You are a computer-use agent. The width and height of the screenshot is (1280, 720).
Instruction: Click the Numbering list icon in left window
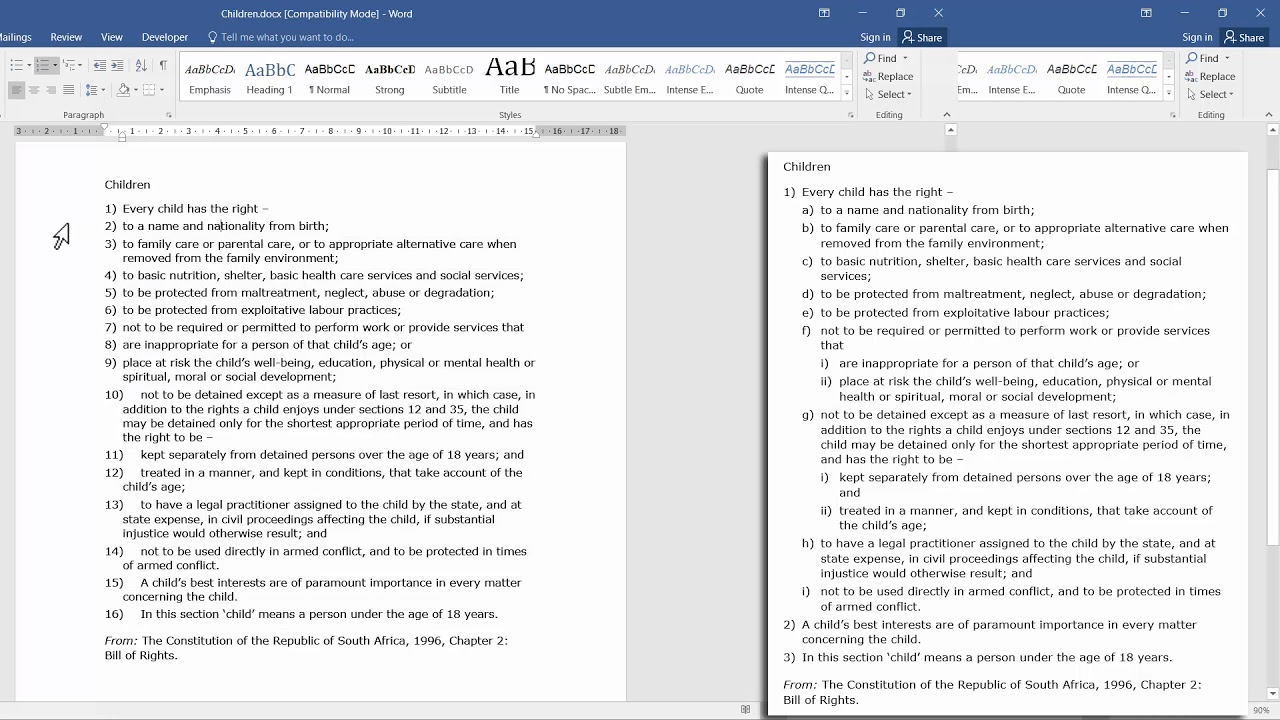42,65
